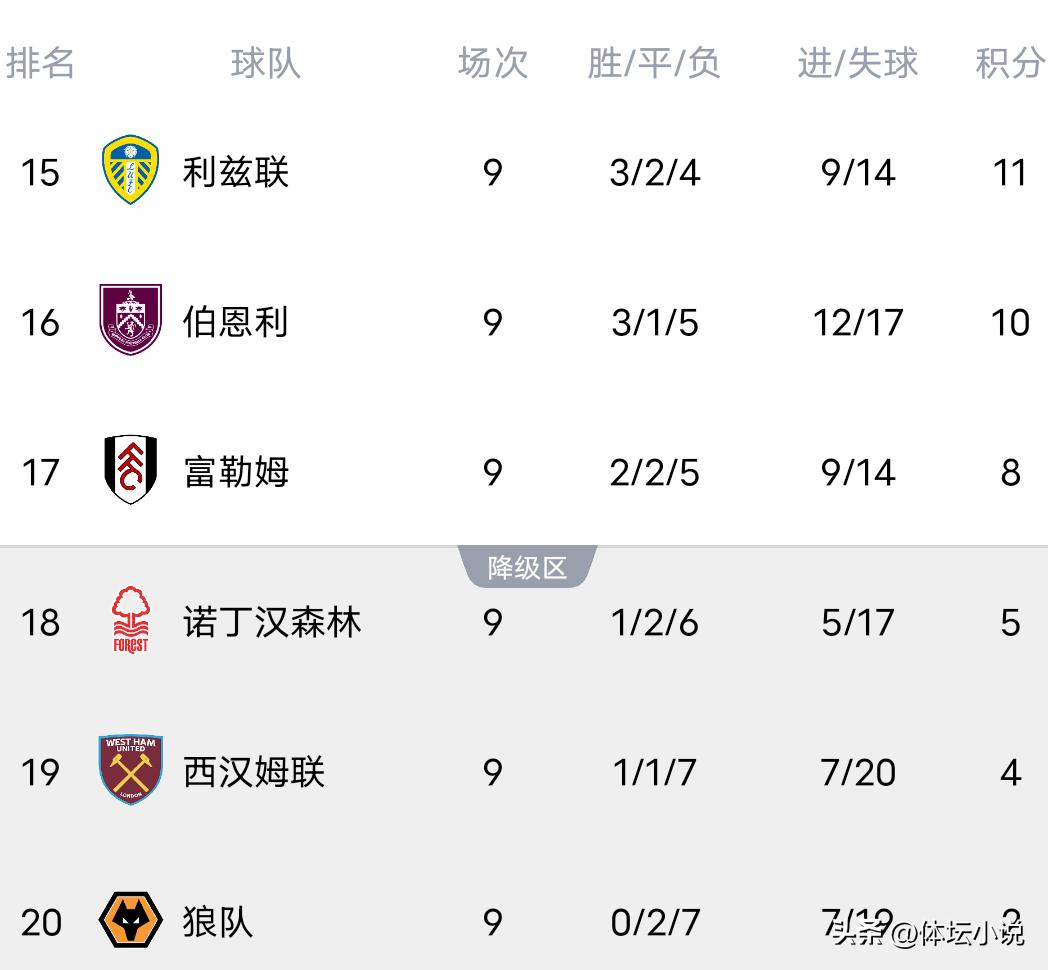Click the Leeds United club crest
Screen dimensions: 1048x970
[131, 172]
